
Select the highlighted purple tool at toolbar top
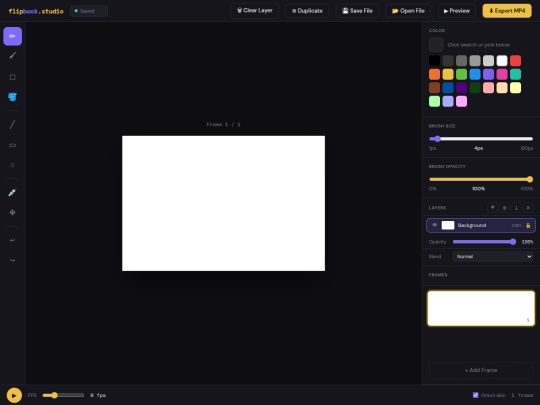coord(12,36)
